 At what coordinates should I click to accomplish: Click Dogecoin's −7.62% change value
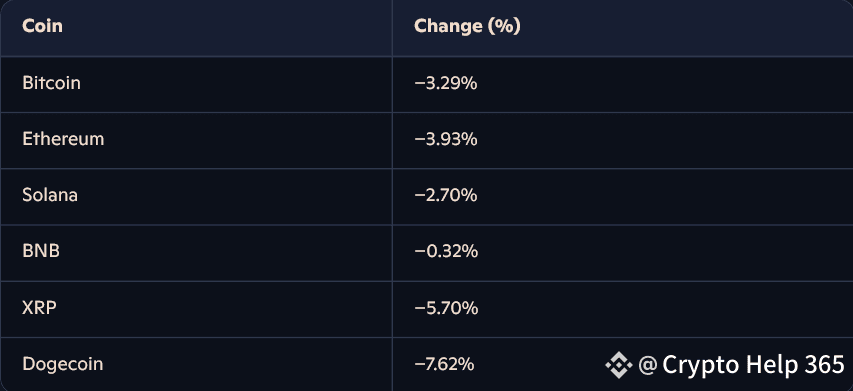click(x=444, y=364)
